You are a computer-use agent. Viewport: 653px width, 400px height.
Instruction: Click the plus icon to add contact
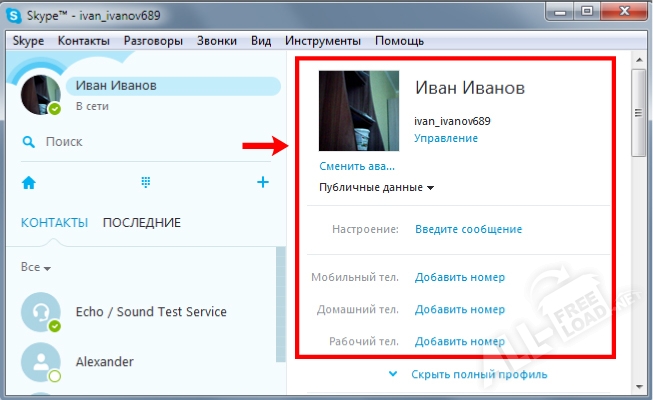tap(263, 182)
